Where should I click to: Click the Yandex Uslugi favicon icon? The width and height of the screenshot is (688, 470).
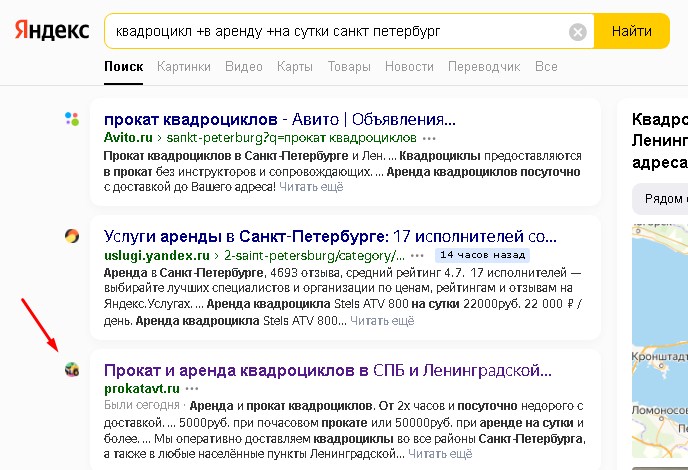click(x=72, y=236)
